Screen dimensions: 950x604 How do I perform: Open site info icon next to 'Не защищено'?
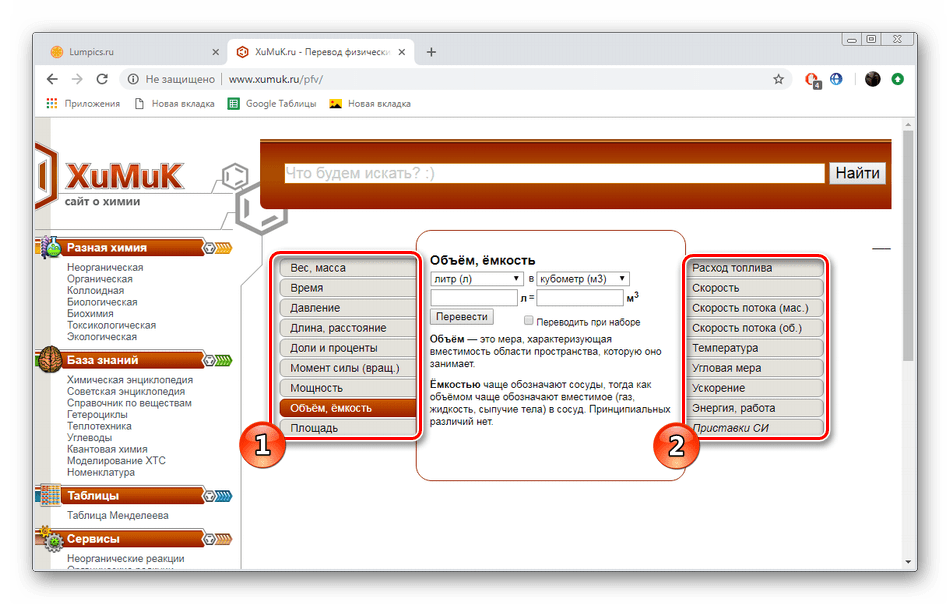pyautogui.click(x=133, y=79)
